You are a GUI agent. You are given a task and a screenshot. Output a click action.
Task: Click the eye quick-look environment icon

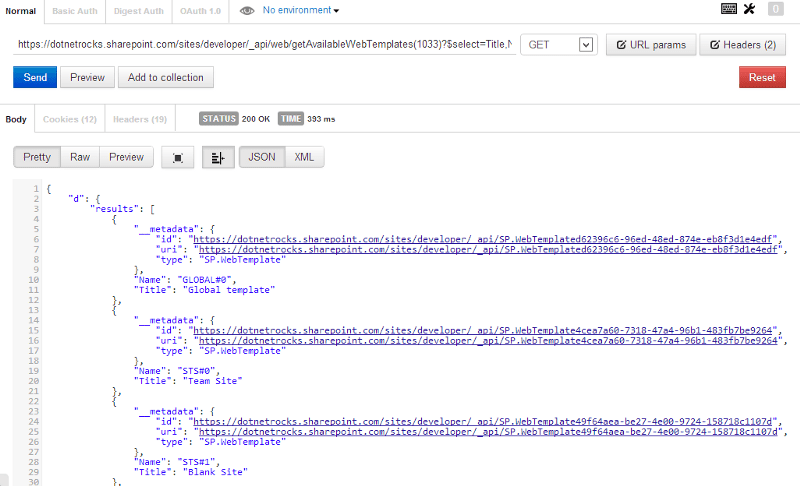click(247, 10)
